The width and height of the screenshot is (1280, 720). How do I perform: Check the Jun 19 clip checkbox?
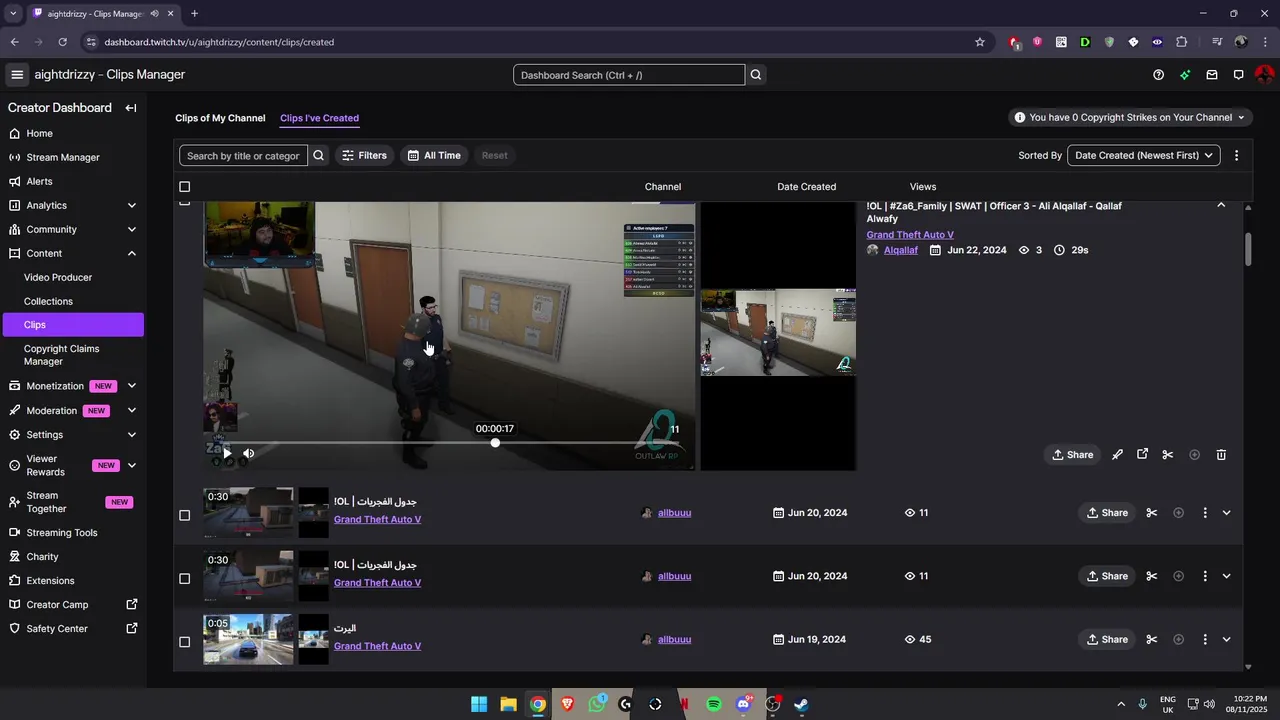point(184,642)
